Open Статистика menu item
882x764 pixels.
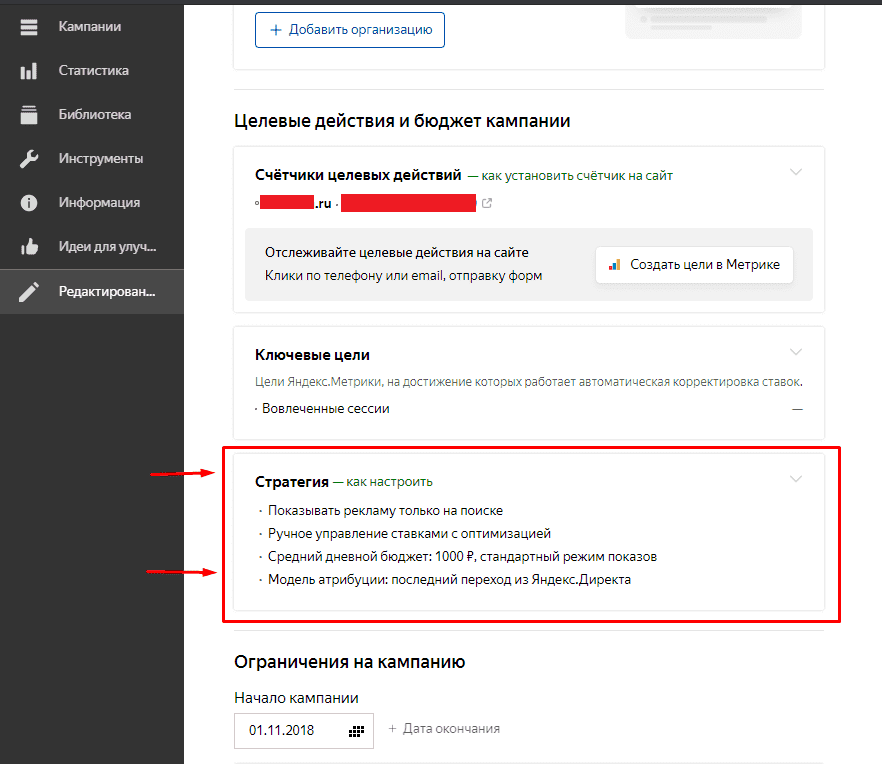tap(92, 71)
